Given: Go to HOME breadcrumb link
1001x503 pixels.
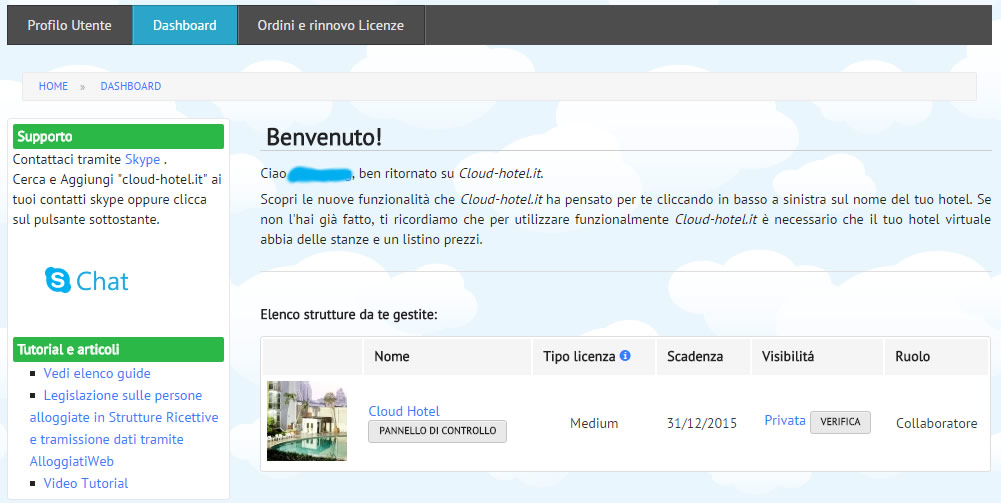Looking at the screenshot, I should pyautogui.click(x=53, y=86).
